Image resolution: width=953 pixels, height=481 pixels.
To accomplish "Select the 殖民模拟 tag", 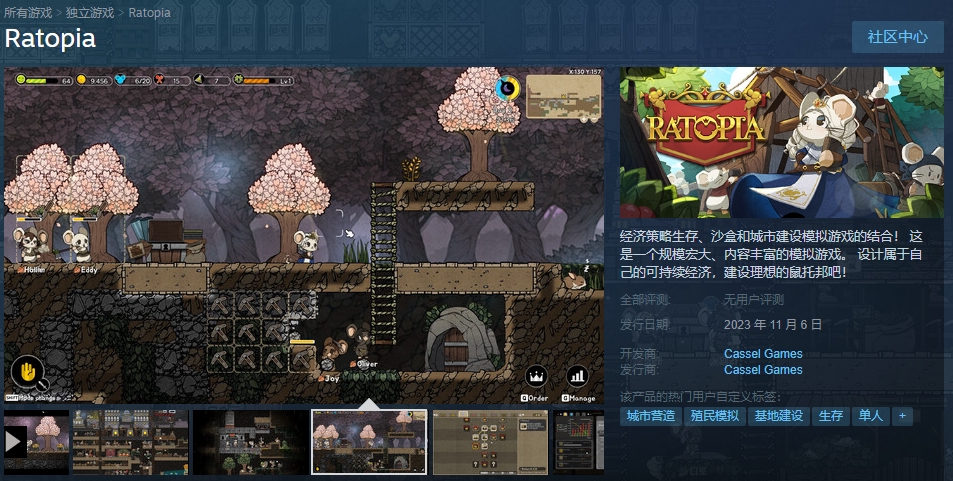I will coord(715,416).
